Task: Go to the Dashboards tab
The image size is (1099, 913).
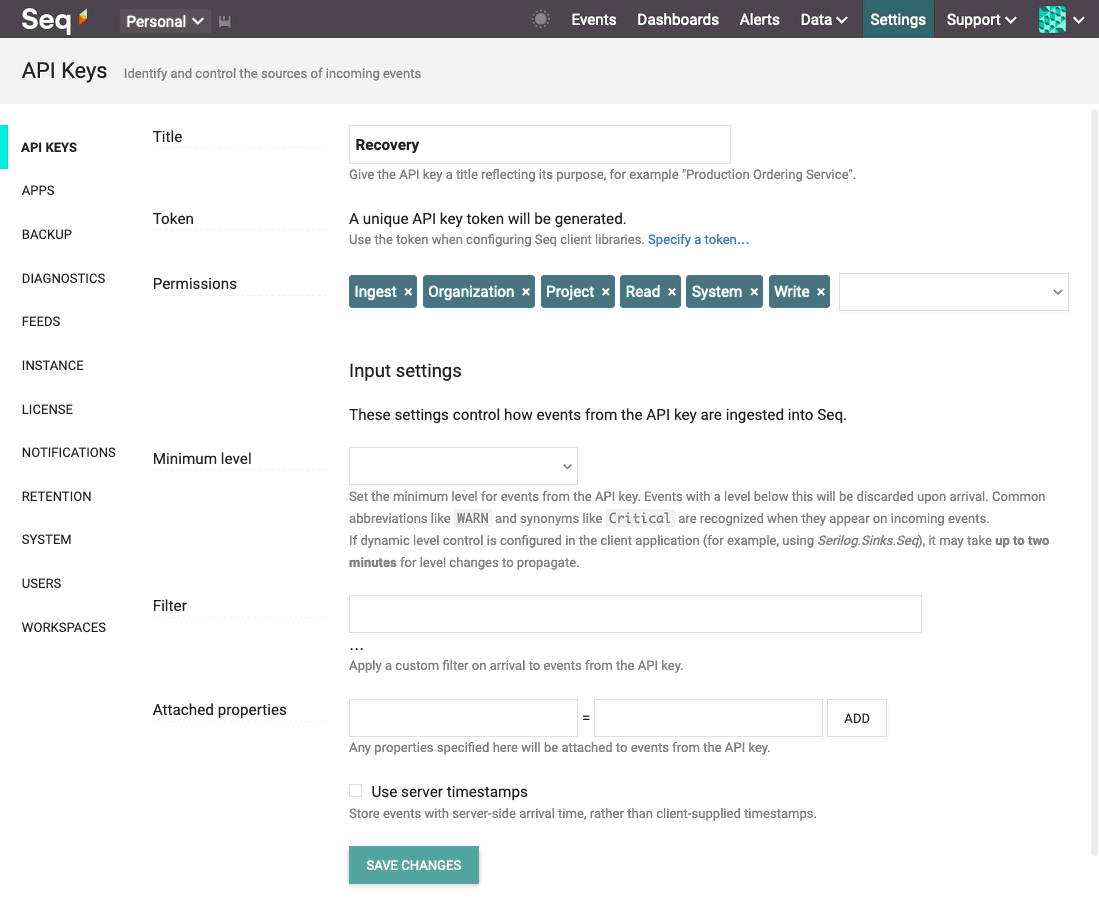Action: pyautogui.click(x=678, y=20)
